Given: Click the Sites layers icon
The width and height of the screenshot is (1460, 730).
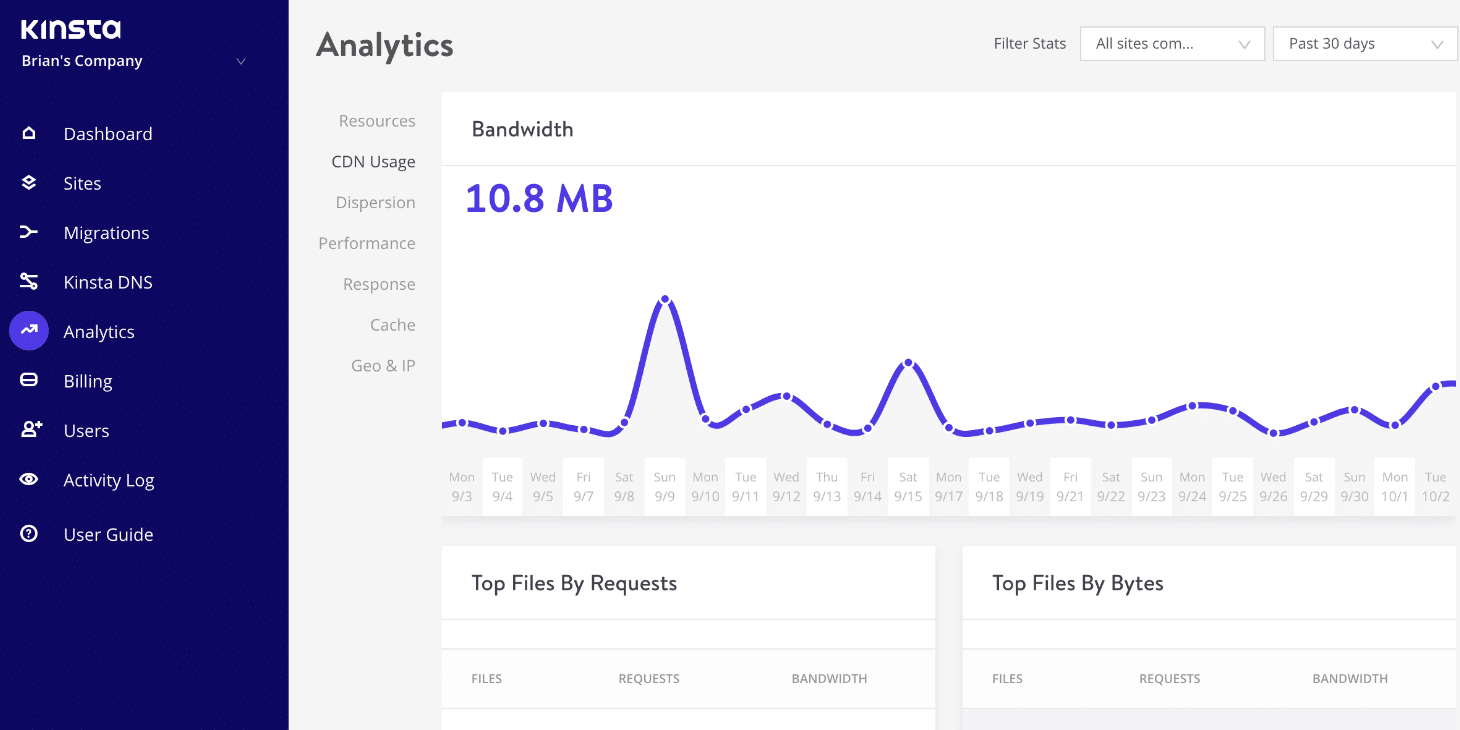Looking at the screenshot, I should tap(29, 183).
